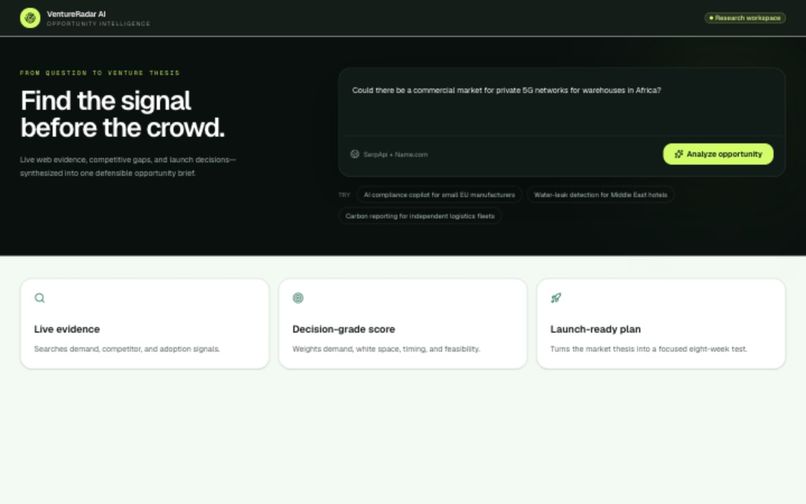Screen dimensions: 806x504
Task: Click the target icon on the Decision-grade score card
Action: pyautogui.click(x=298, y=298)
